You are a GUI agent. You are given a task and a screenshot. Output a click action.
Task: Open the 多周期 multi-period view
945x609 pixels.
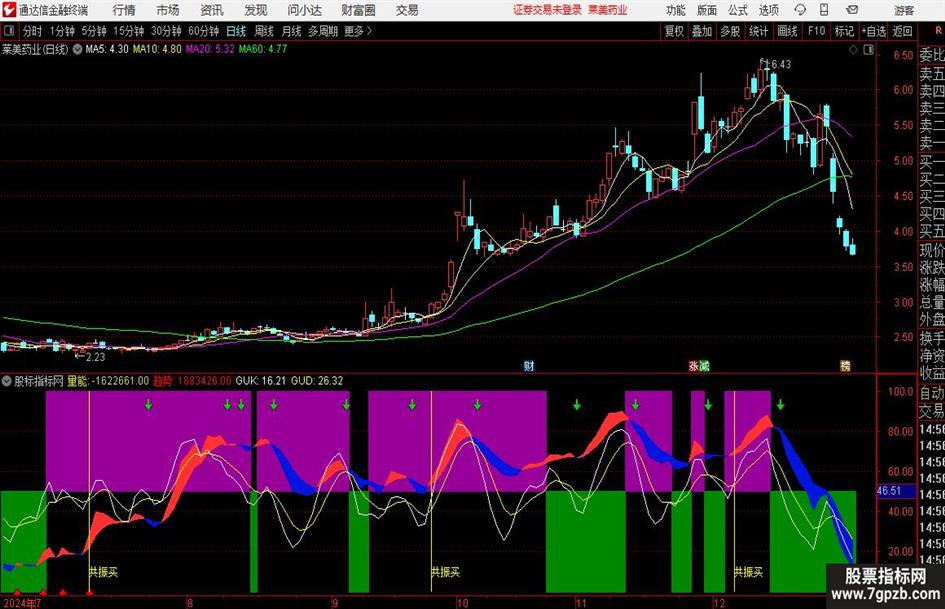[x=323, y=31]
